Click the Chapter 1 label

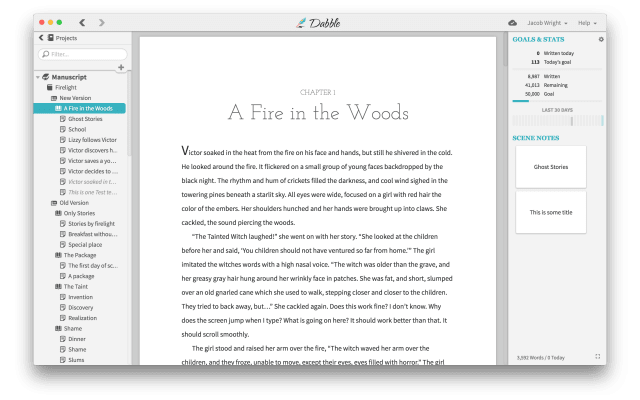point(318,92)
